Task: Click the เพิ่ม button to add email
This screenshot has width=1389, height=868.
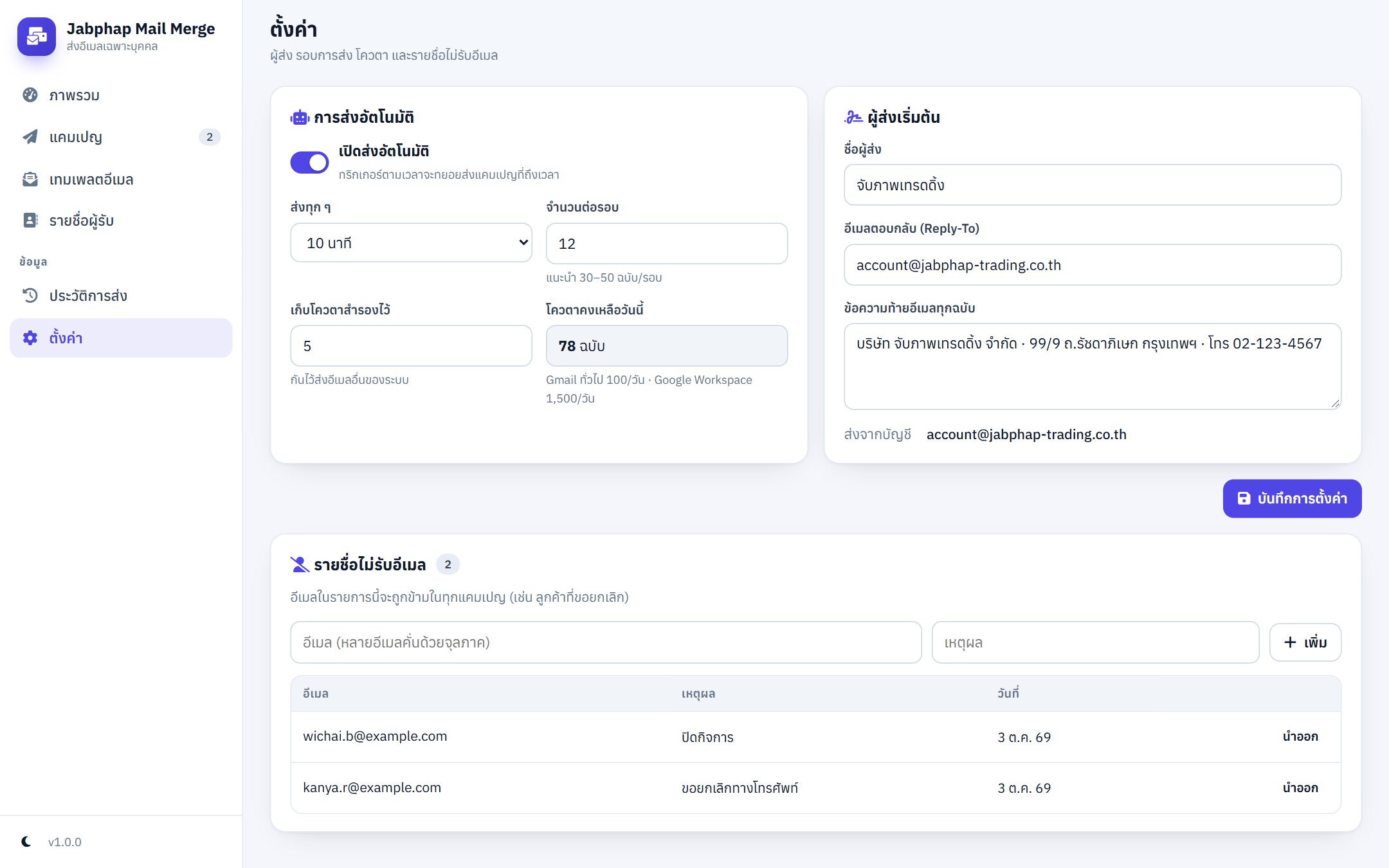Action: 1305,642
